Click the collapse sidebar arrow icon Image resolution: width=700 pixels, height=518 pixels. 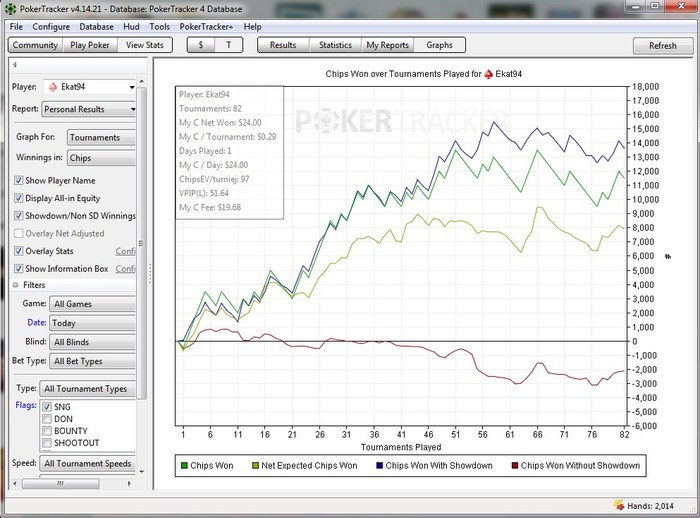tap(15, 65)
